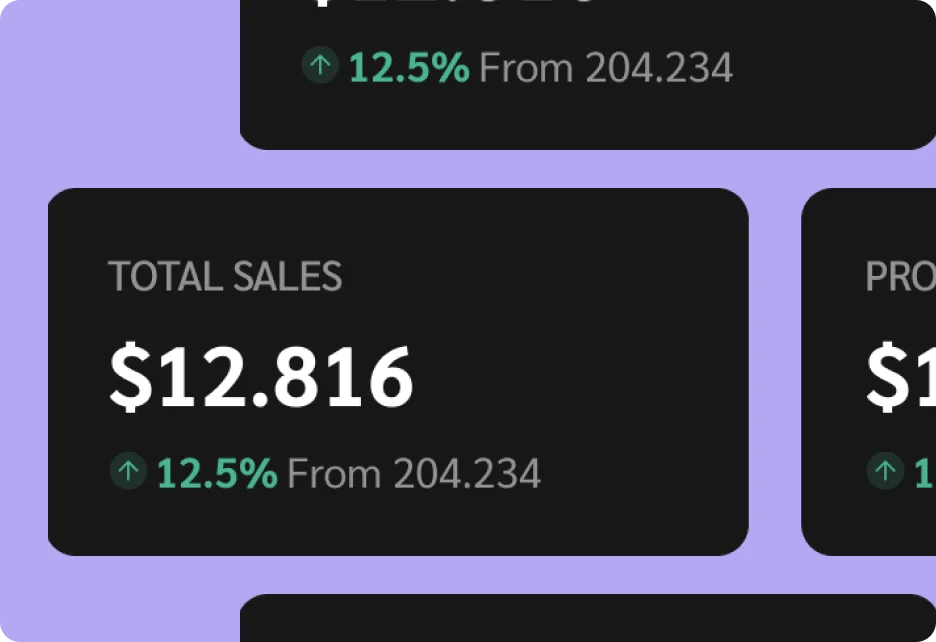The width and height of the screenshot is (936, 642).
Task: Click "From 204.234" text in Total Sales card
Action: click(414, 473)
